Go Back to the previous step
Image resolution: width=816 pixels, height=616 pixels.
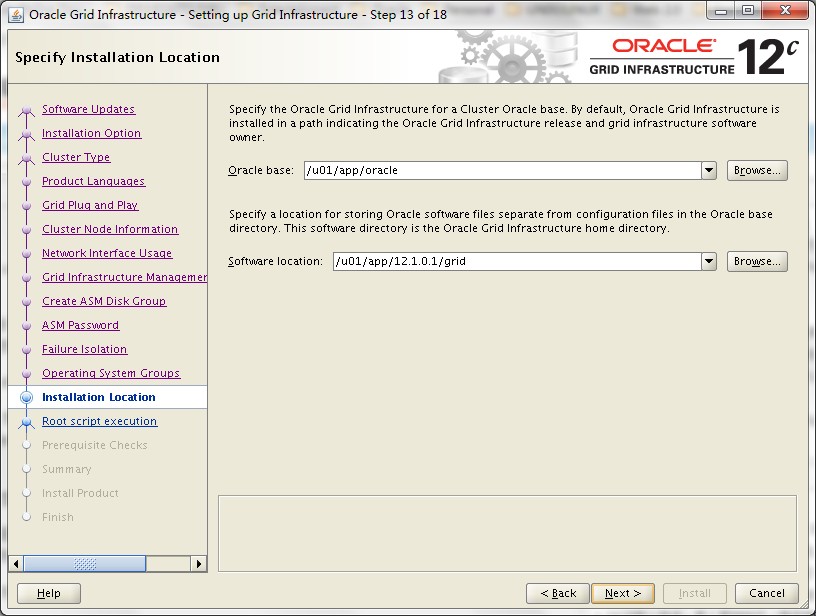click(x=558, y=593)
